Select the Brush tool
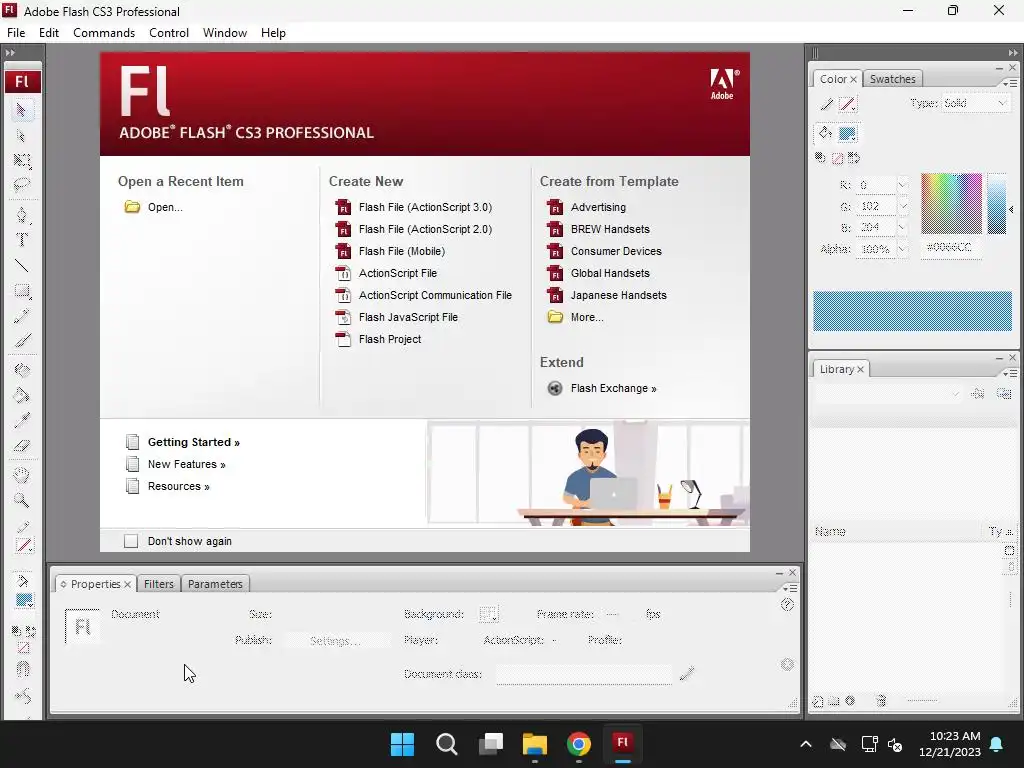The image size is (1024, 768). 22,341
